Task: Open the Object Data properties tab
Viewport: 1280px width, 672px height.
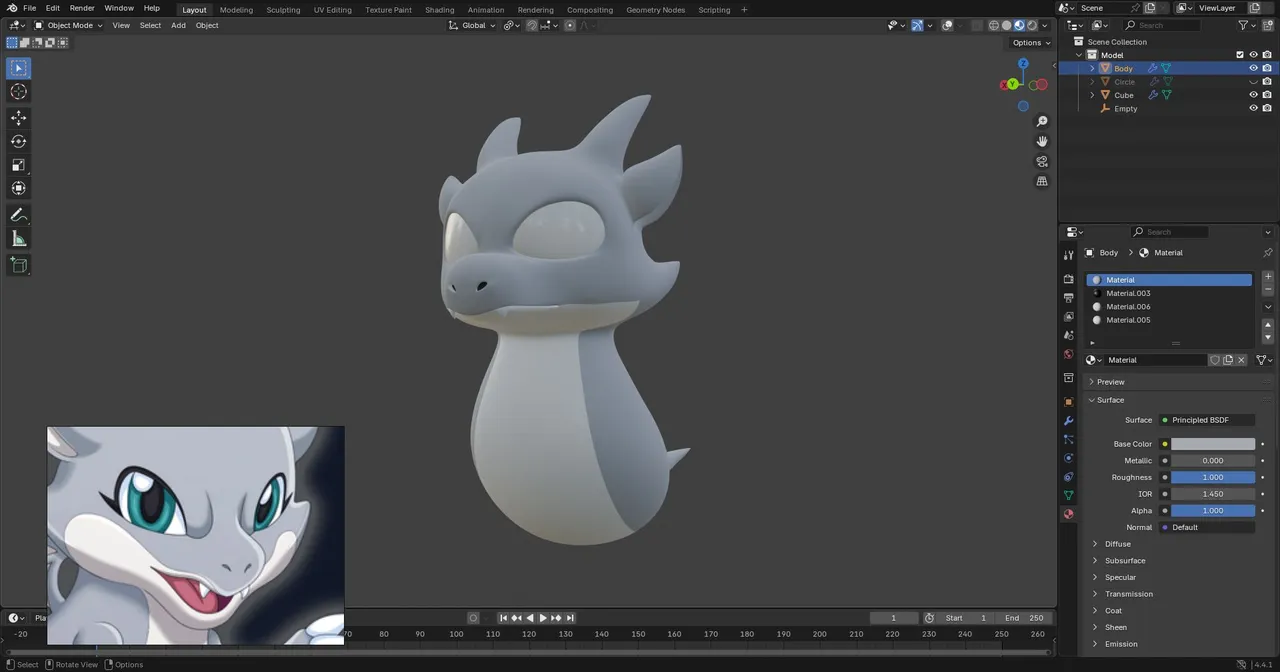Action: click(x=1068, y=495)
